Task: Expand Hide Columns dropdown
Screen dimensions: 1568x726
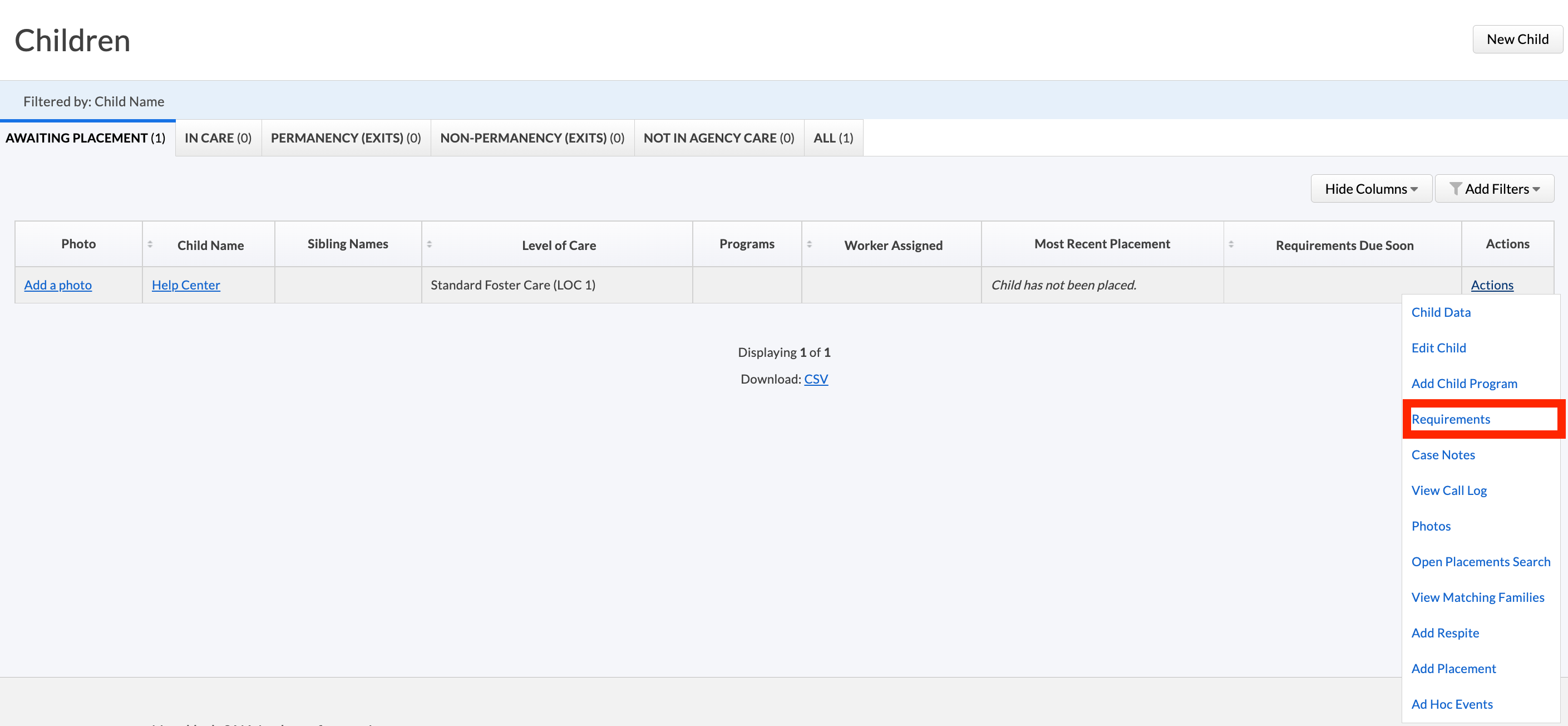Action: pyautogui.click(x=1371, y=189)
